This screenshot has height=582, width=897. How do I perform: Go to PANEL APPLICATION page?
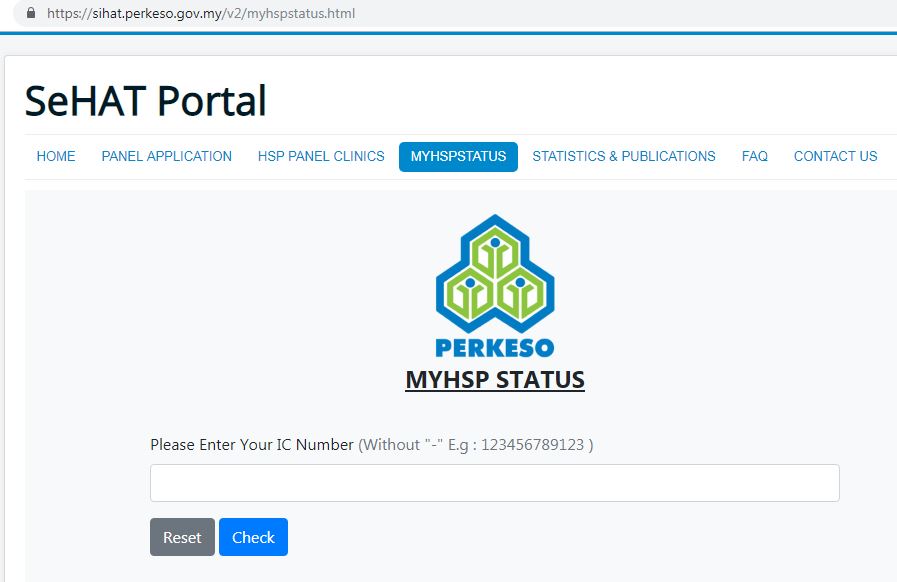click(166, 156)
